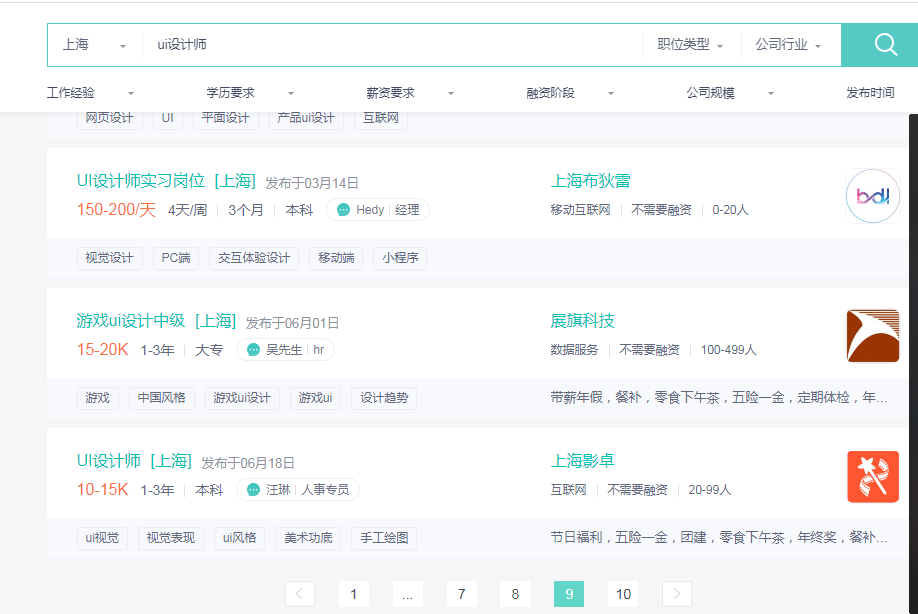
Task: Click the 上海影卓 company logo
Action: click(871, 476)
